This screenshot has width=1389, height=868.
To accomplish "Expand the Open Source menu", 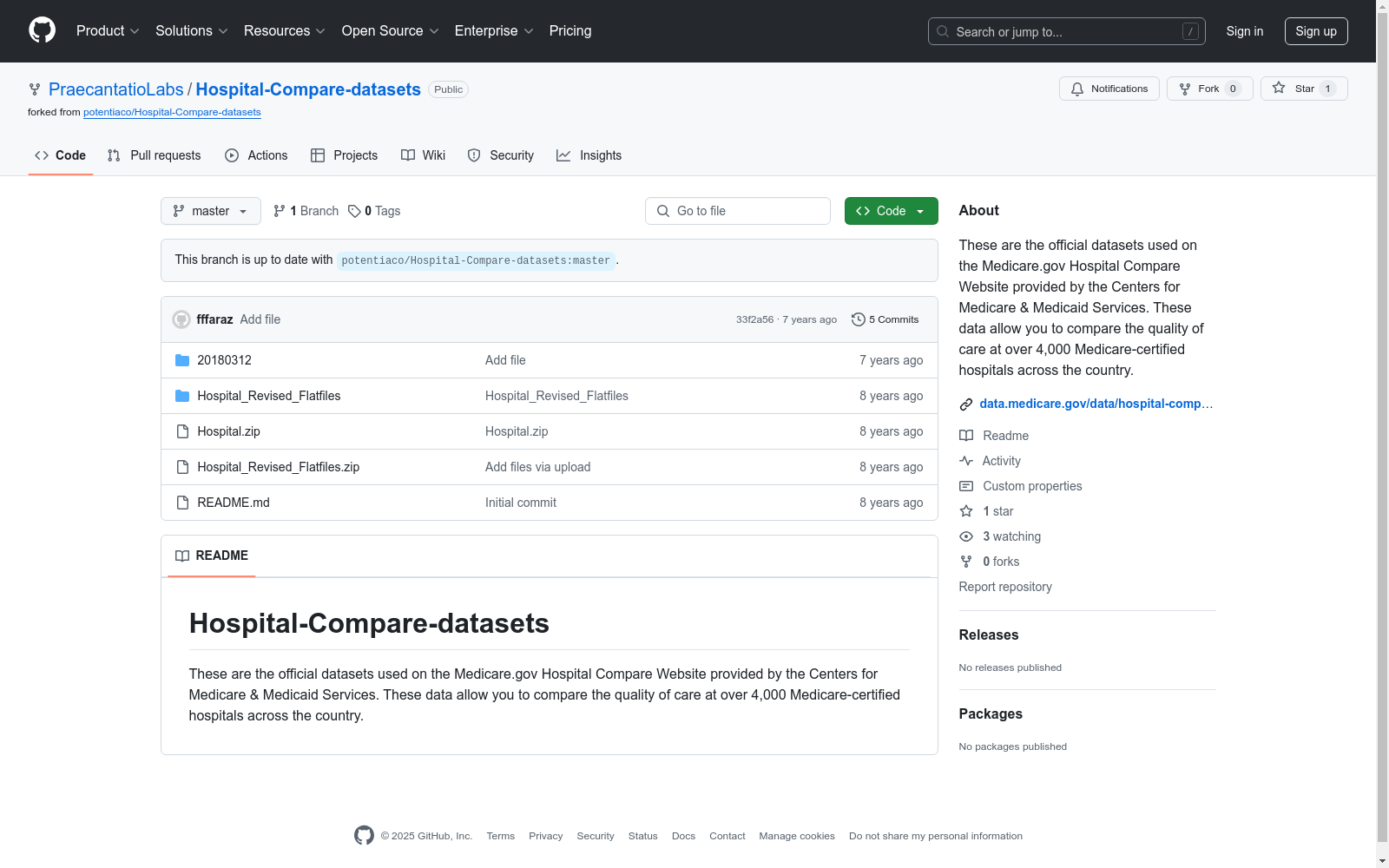I will (391, 31).
